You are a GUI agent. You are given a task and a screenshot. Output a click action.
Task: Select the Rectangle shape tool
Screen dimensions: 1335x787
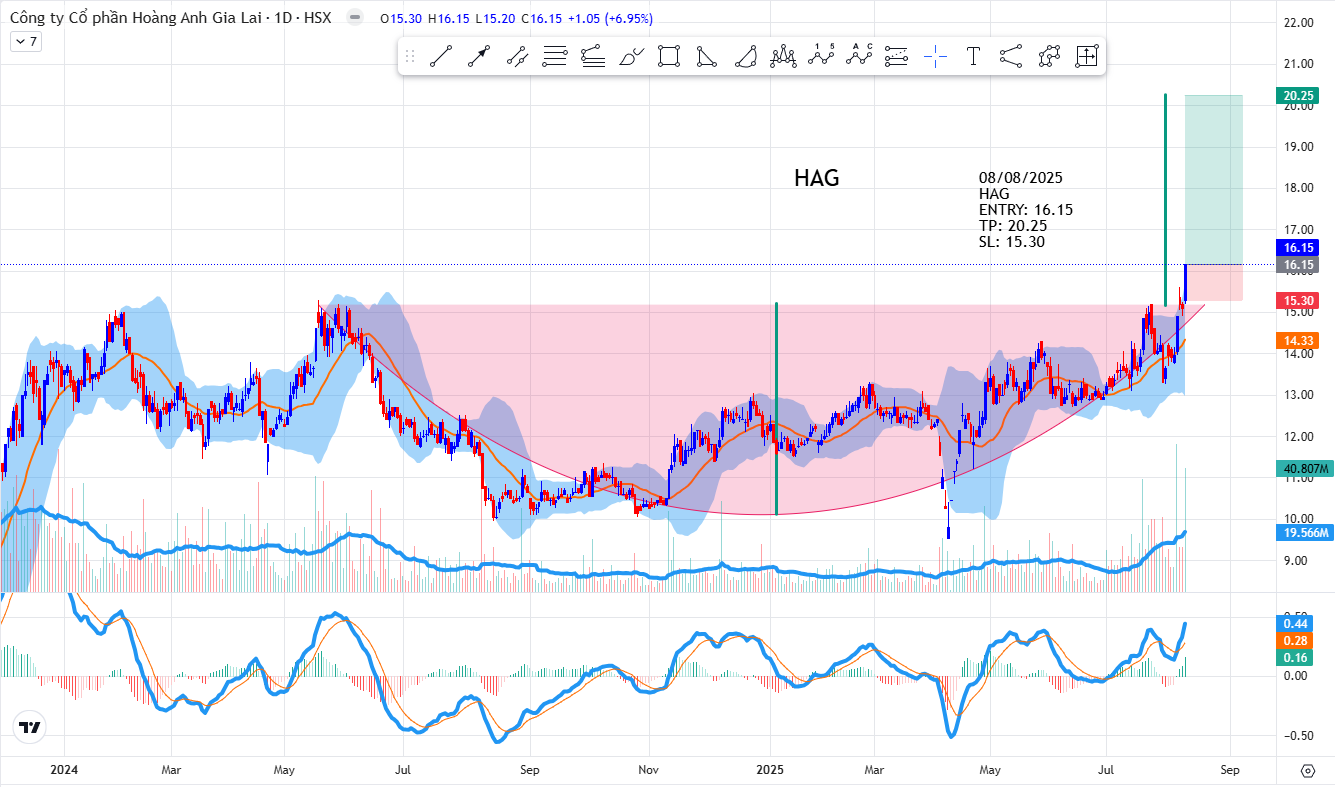669,57
